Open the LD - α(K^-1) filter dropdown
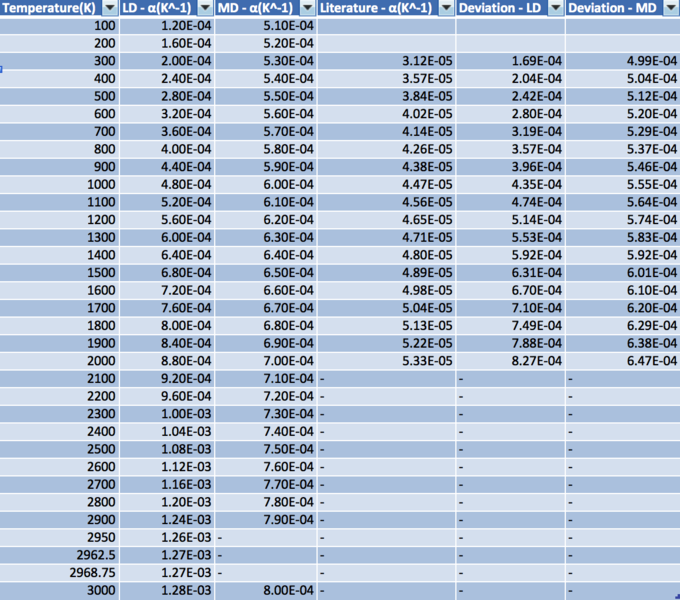Screen dimensions: 680x600 tap(205, 8)
